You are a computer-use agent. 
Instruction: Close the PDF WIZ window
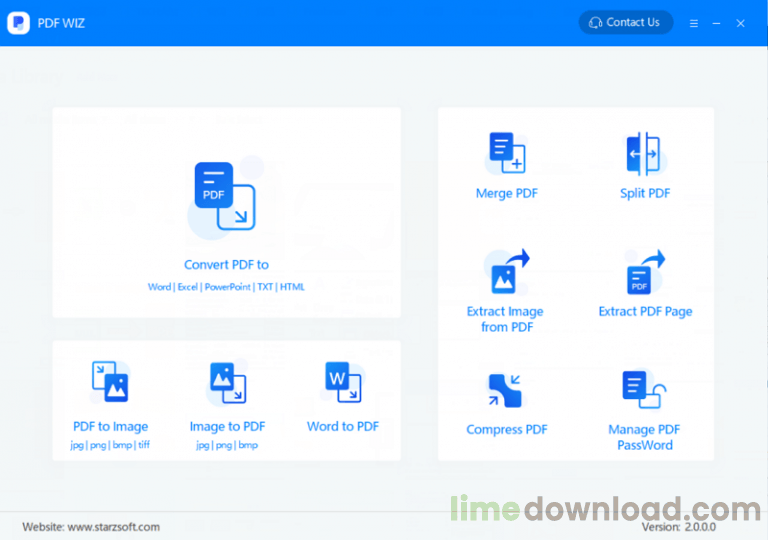[x=740, y=23]
